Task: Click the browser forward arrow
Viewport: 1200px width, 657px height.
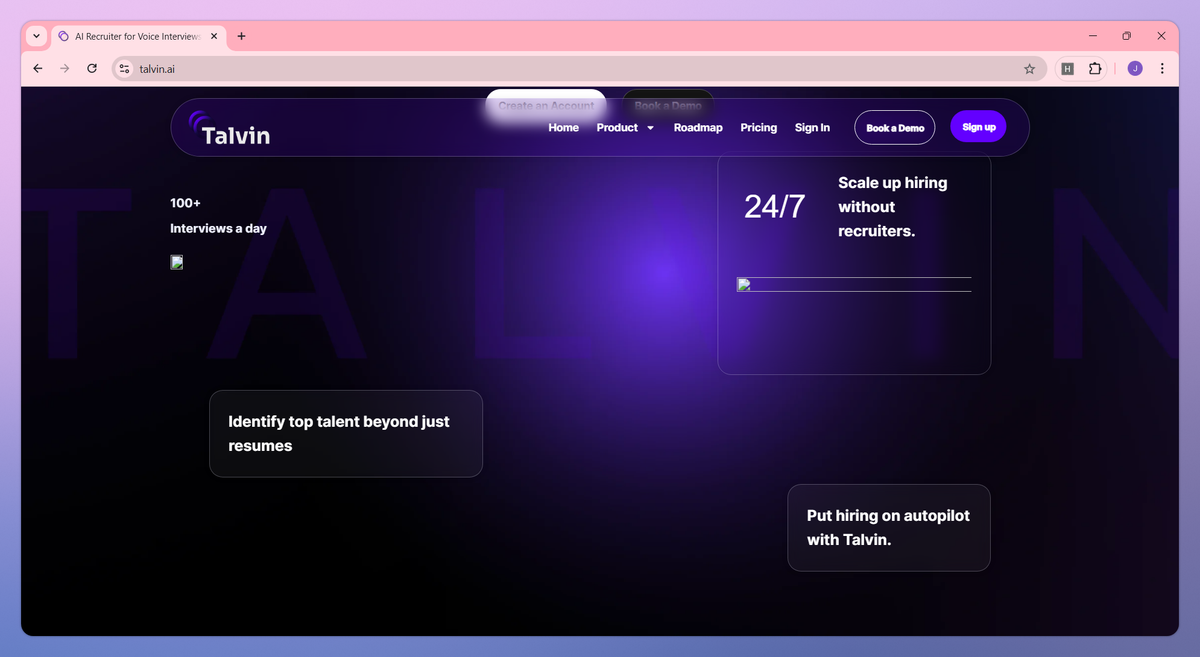Action: pyautogui.click(x=65, y=69)
